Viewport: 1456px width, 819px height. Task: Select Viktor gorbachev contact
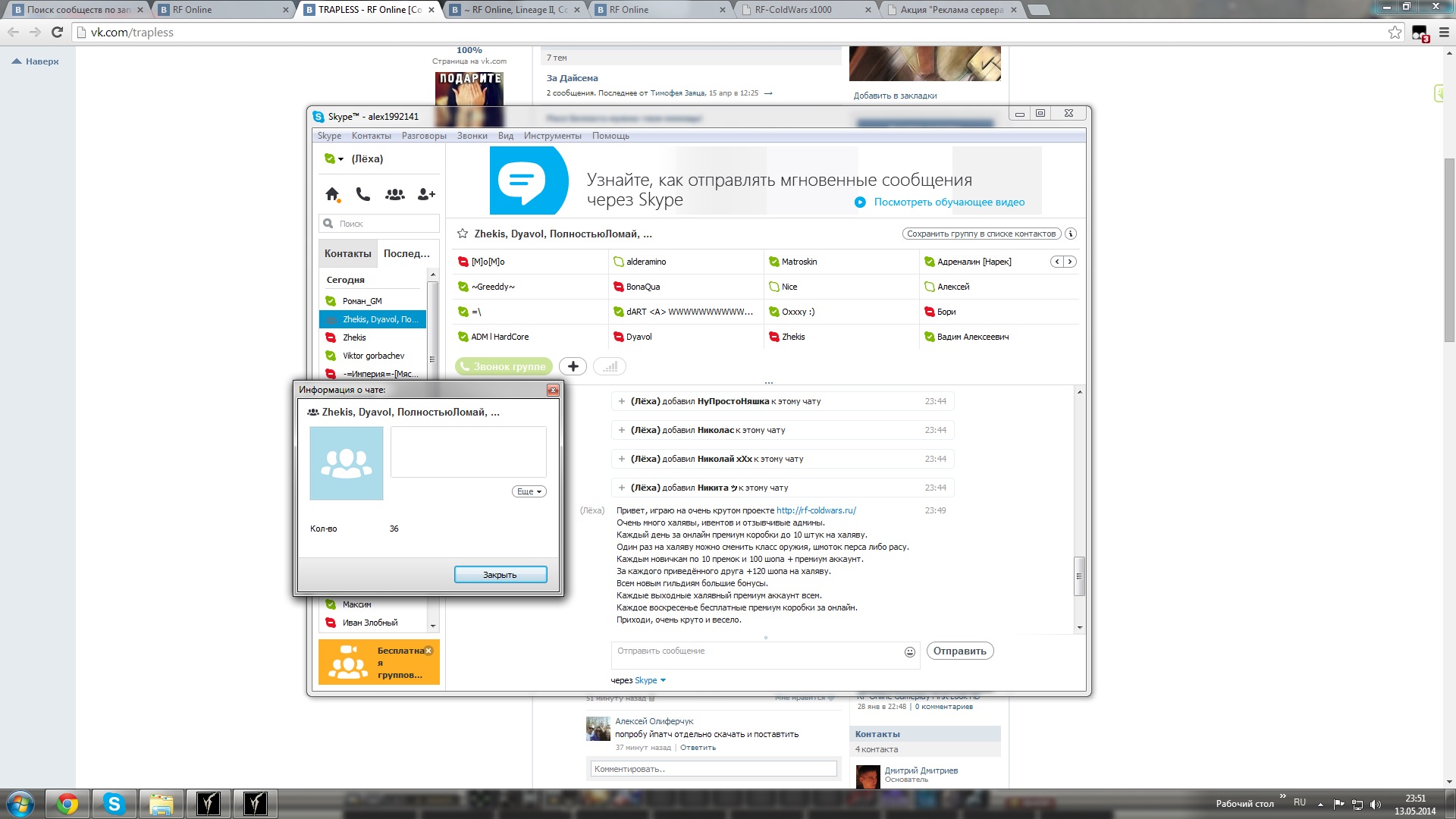point(372,356)
